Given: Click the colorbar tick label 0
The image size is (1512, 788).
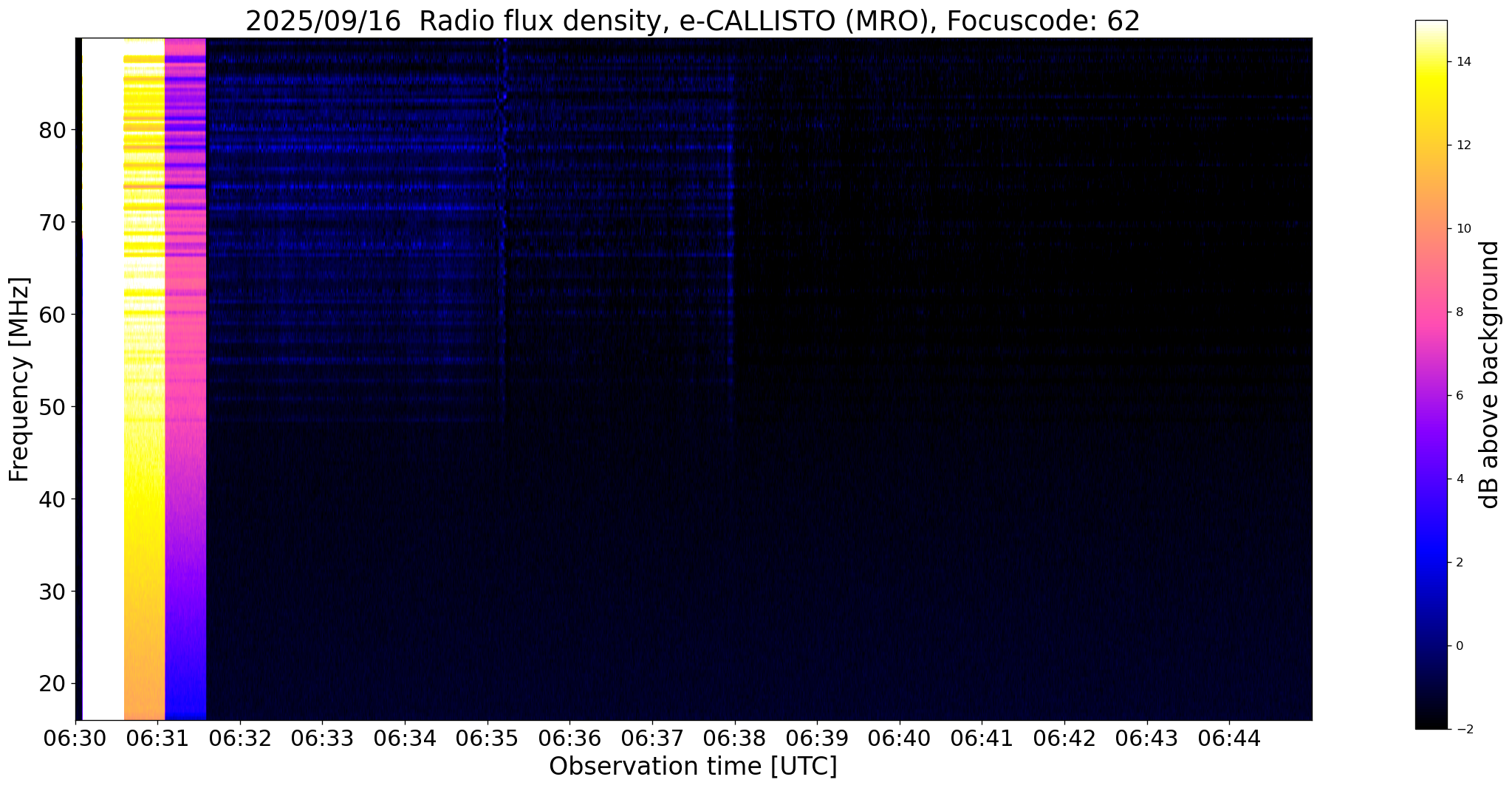Looking at the screenshot, I should coord(1459,646).
